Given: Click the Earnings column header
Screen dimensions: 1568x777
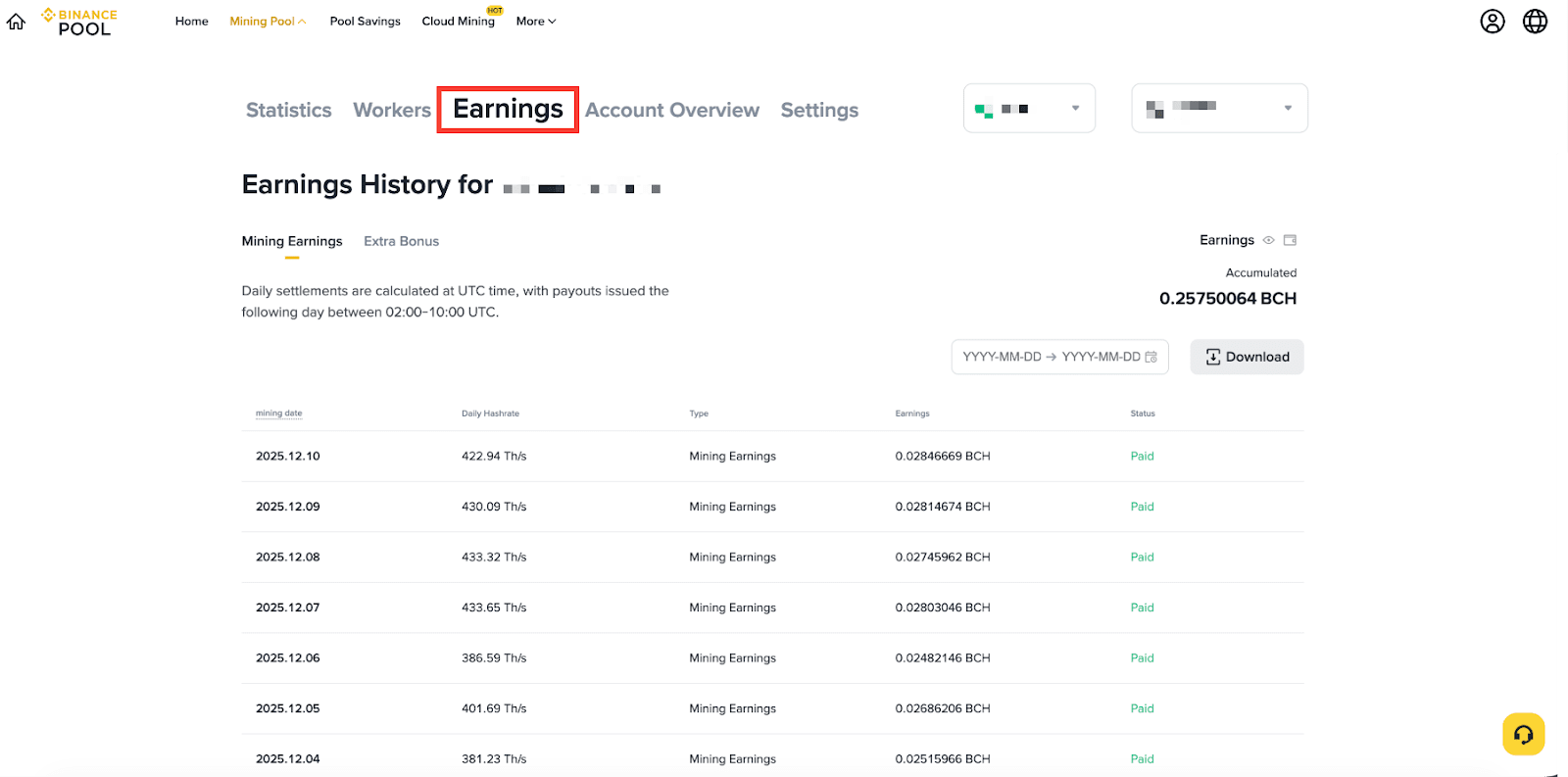Looking at the screenshot, I should point(911,413).
